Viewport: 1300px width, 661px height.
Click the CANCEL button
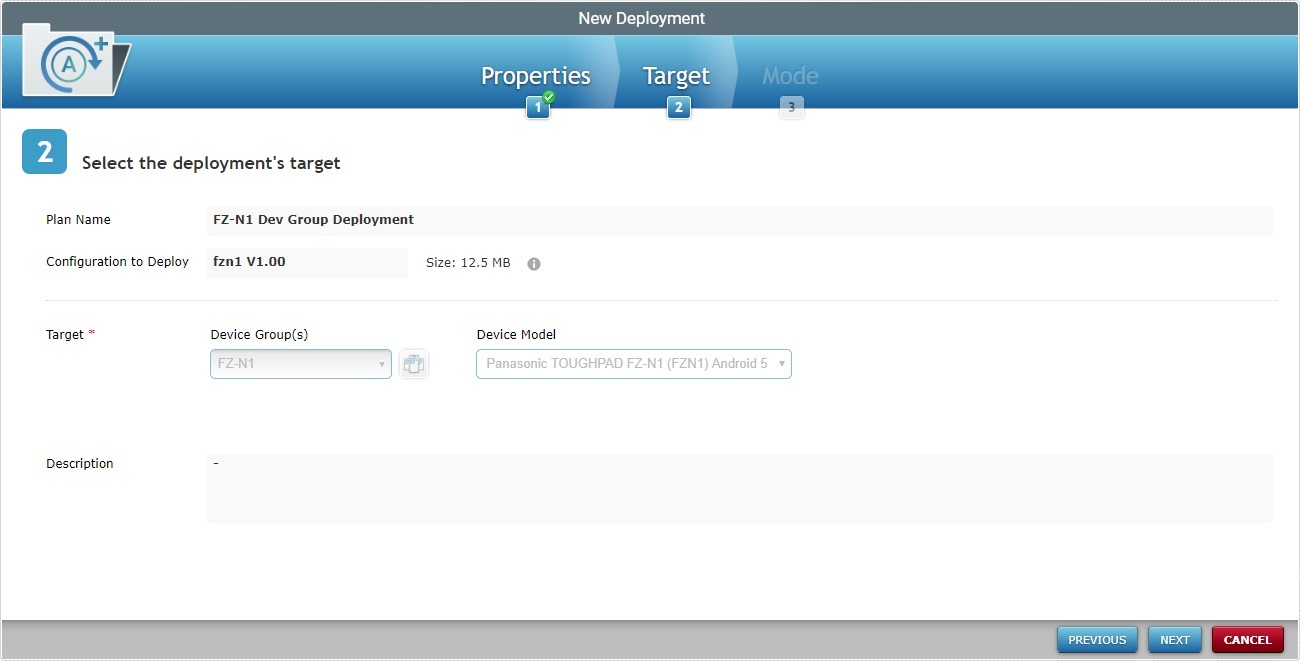[x=1247, y=639]
